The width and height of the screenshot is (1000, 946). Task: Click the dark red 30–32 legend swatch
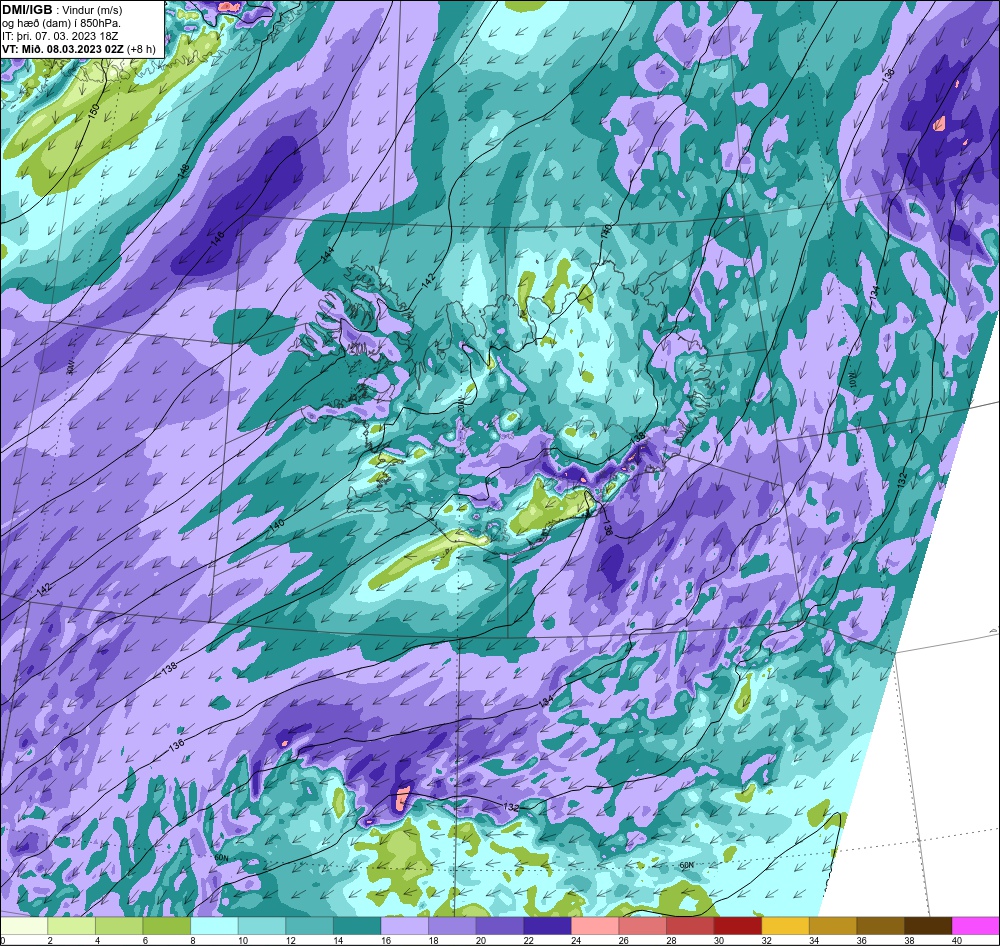pos(737,925)
